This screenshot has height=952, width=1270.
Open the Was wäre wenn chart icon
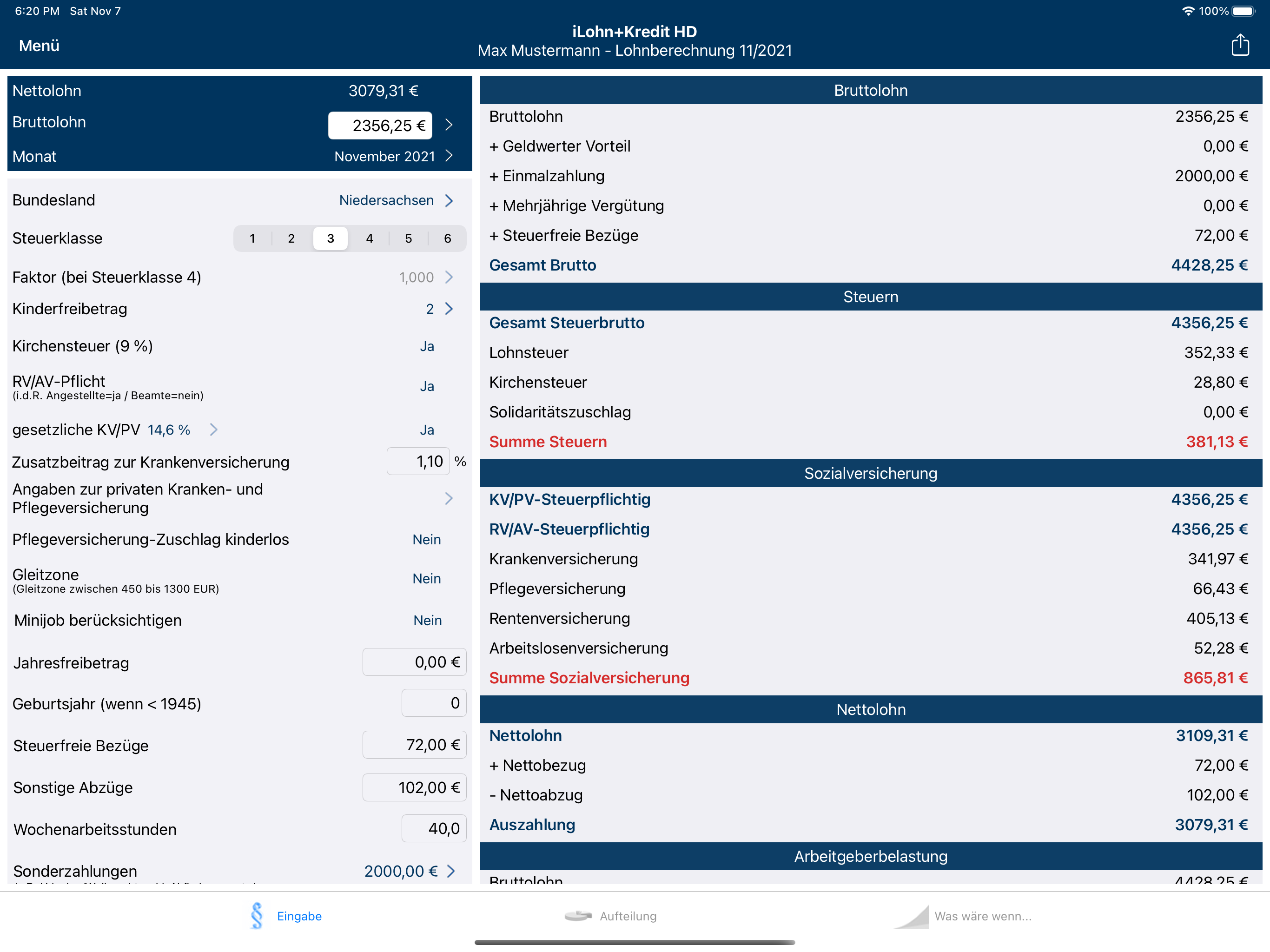pyautogui.click(x=912, y=916)
